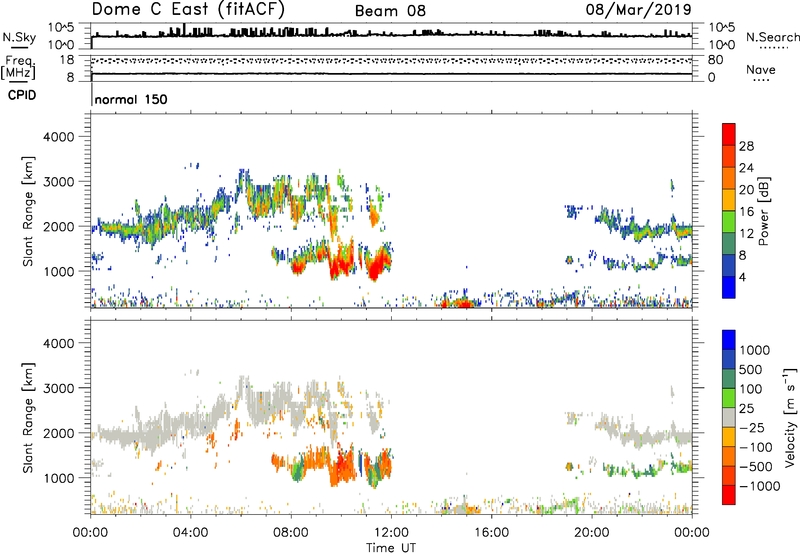Click the "08:00" time tick label
The height and width of the screenshot is (554, 800).
click(x=290, y=533)
